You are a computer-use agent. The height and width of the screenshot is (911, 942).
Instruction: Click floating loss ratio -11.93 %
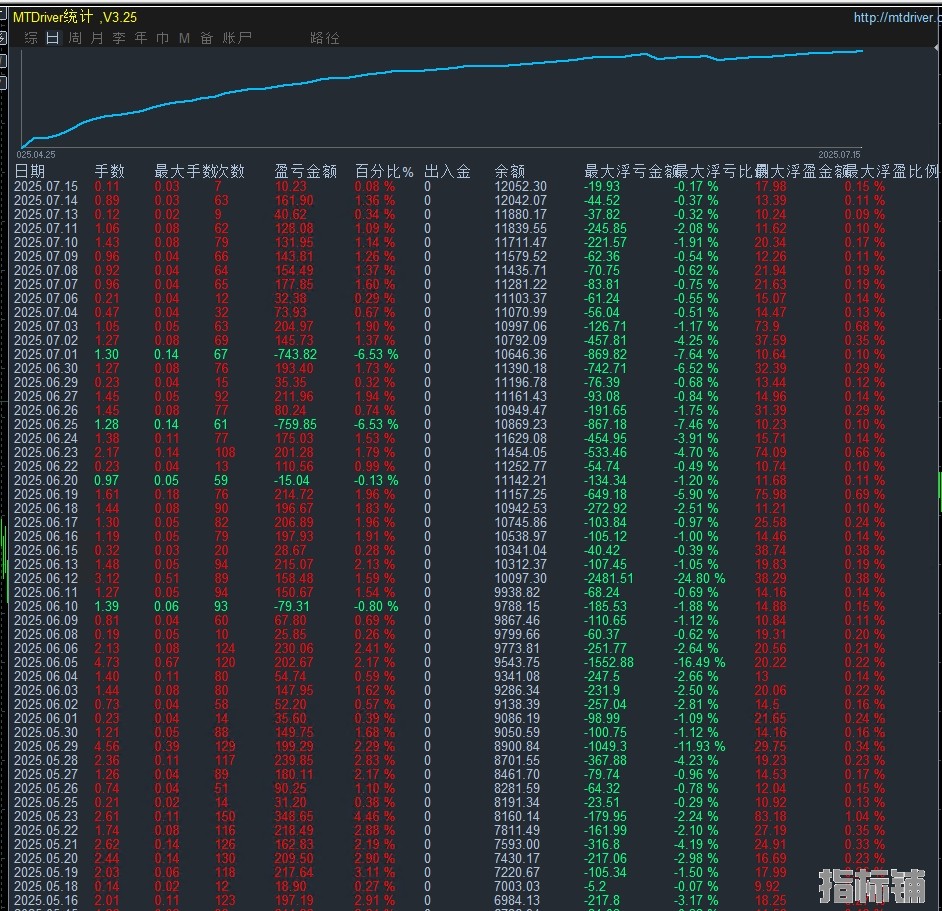coord(699,747)
